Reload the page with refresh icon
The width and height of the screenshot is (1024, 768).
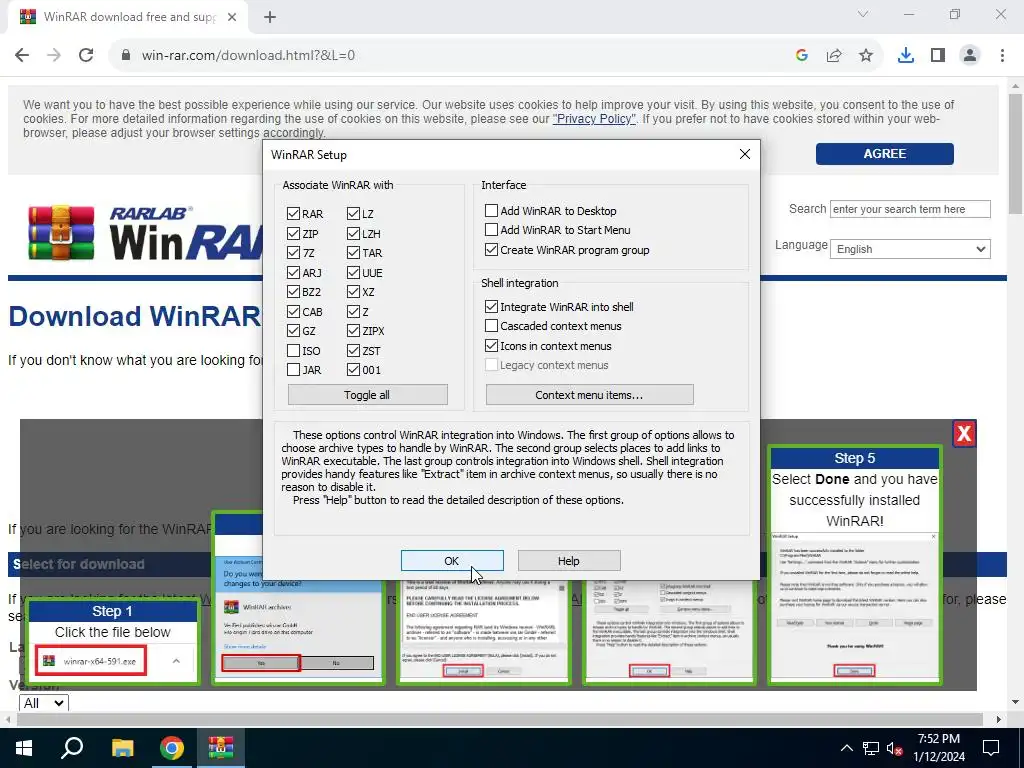(x=86, y=55)
